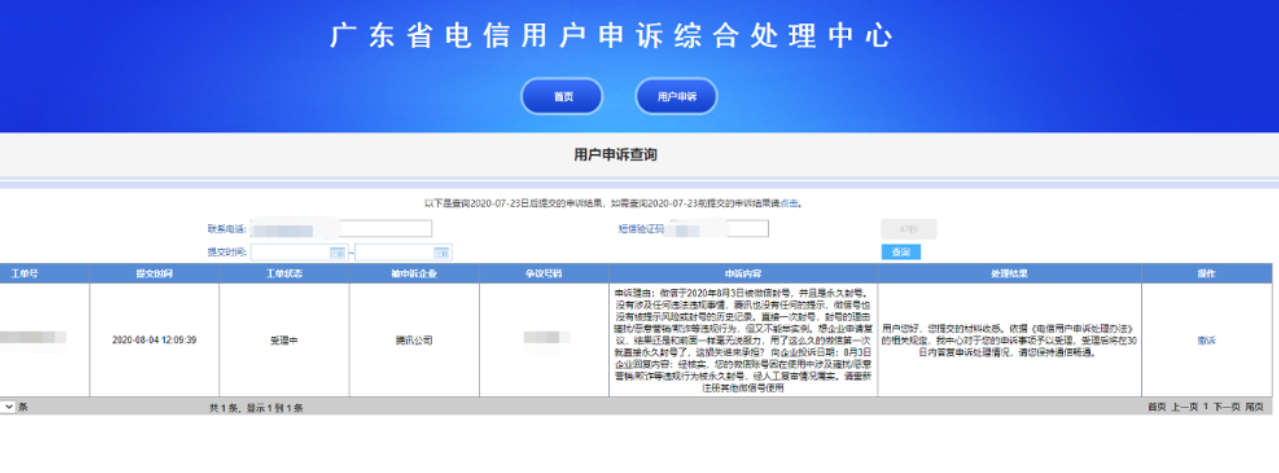Jump to 尾页 last page
The image size is (1279, 473).
point(1254,408)
